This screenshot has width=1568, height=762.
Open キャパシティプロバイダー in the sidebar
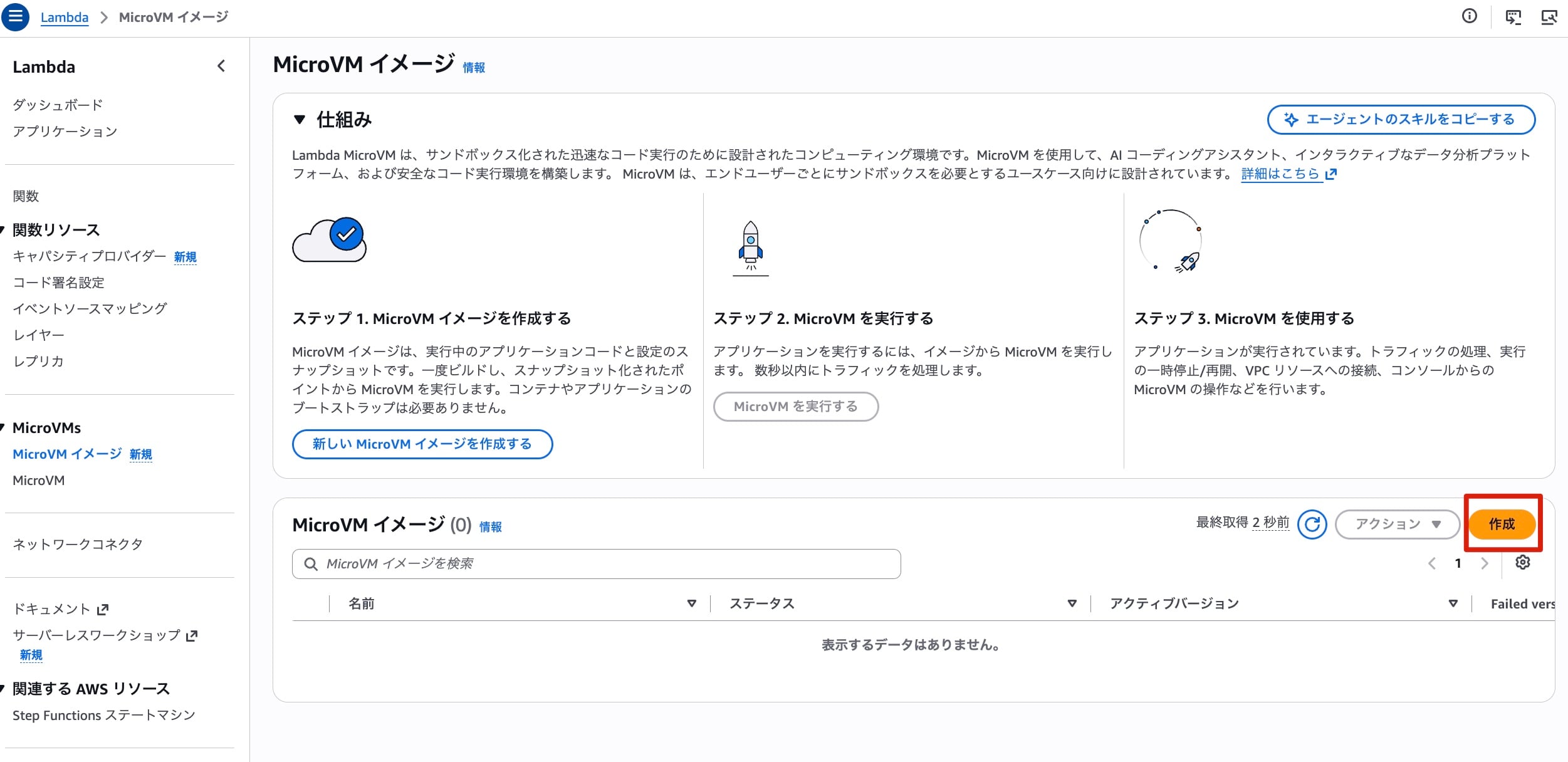click(x=90, y=256)
